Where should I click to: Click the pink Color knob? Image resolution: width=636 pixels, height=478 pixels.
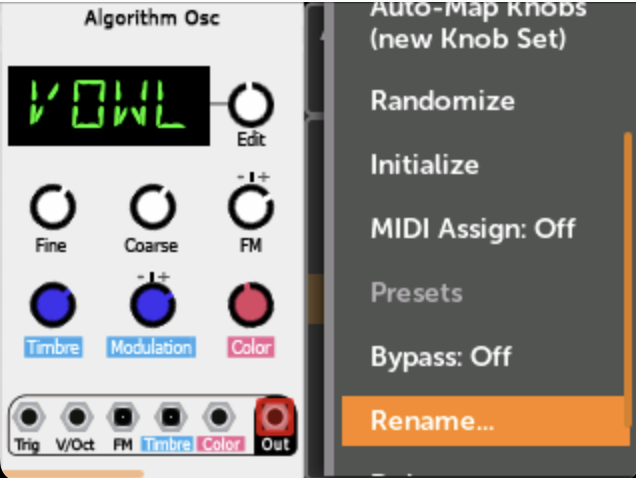pyautogui.click(x=251, y=305)
